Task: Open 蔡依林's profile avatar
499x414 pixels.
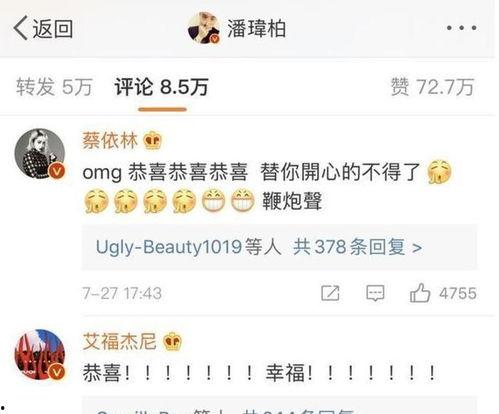Action: (40, 154)
